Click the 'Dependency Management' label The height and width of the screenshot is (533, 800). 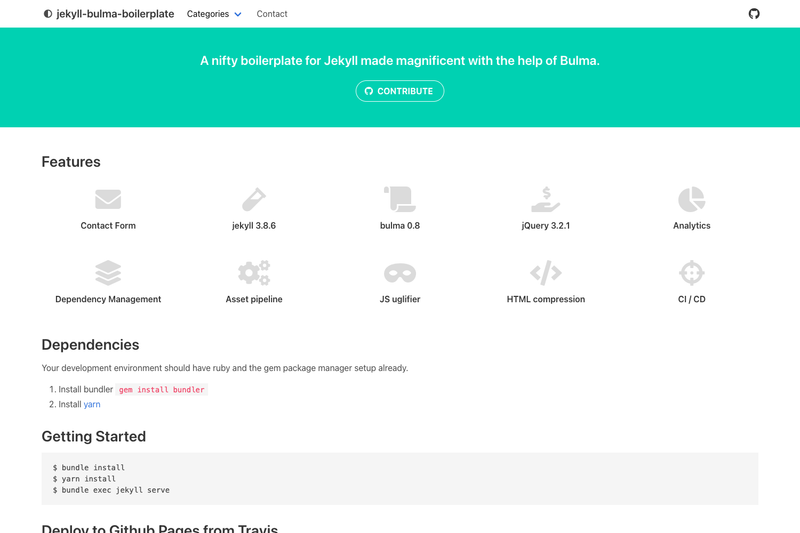tap(108, 299)
